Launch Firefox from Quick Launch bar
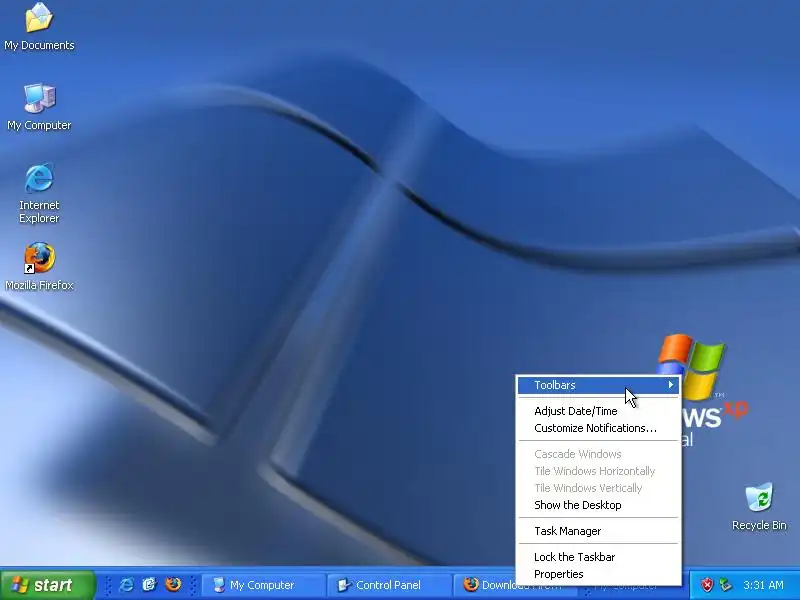Viewport: 800px width, 600px height. (173, 584)
